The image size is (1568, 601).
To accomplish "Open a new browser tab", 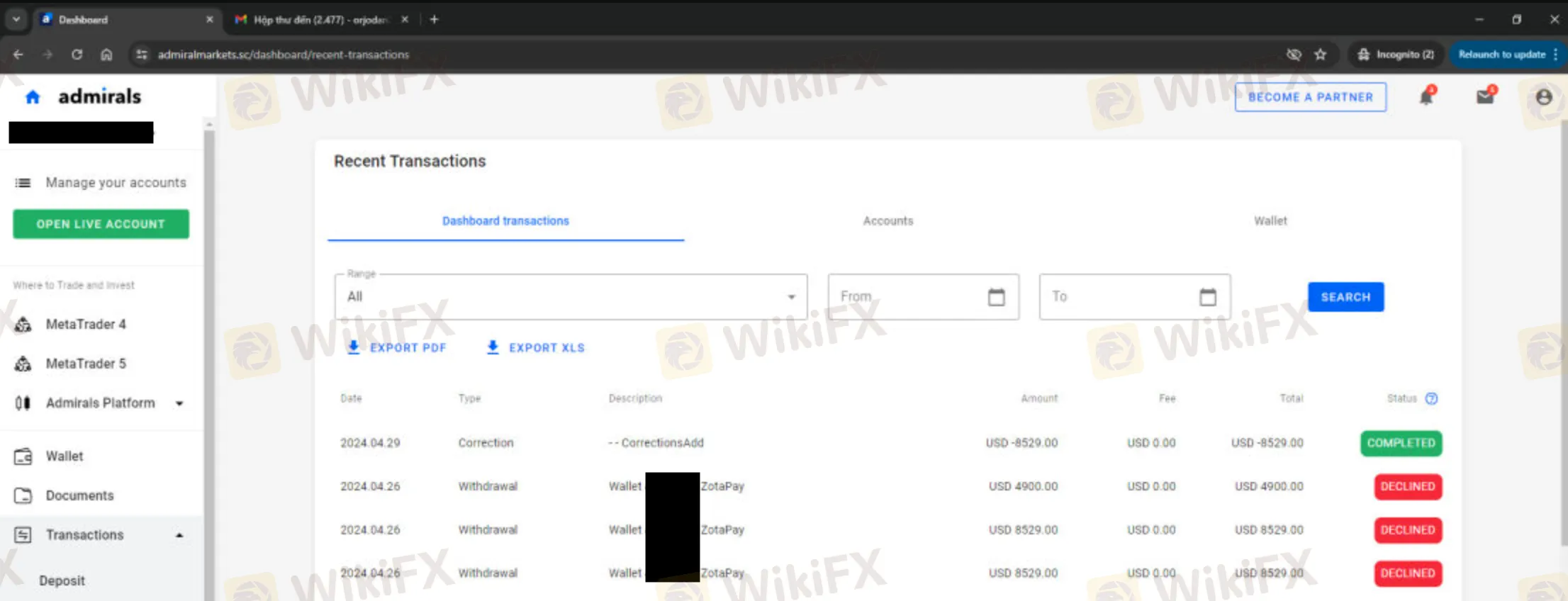I will pos(434,20).
